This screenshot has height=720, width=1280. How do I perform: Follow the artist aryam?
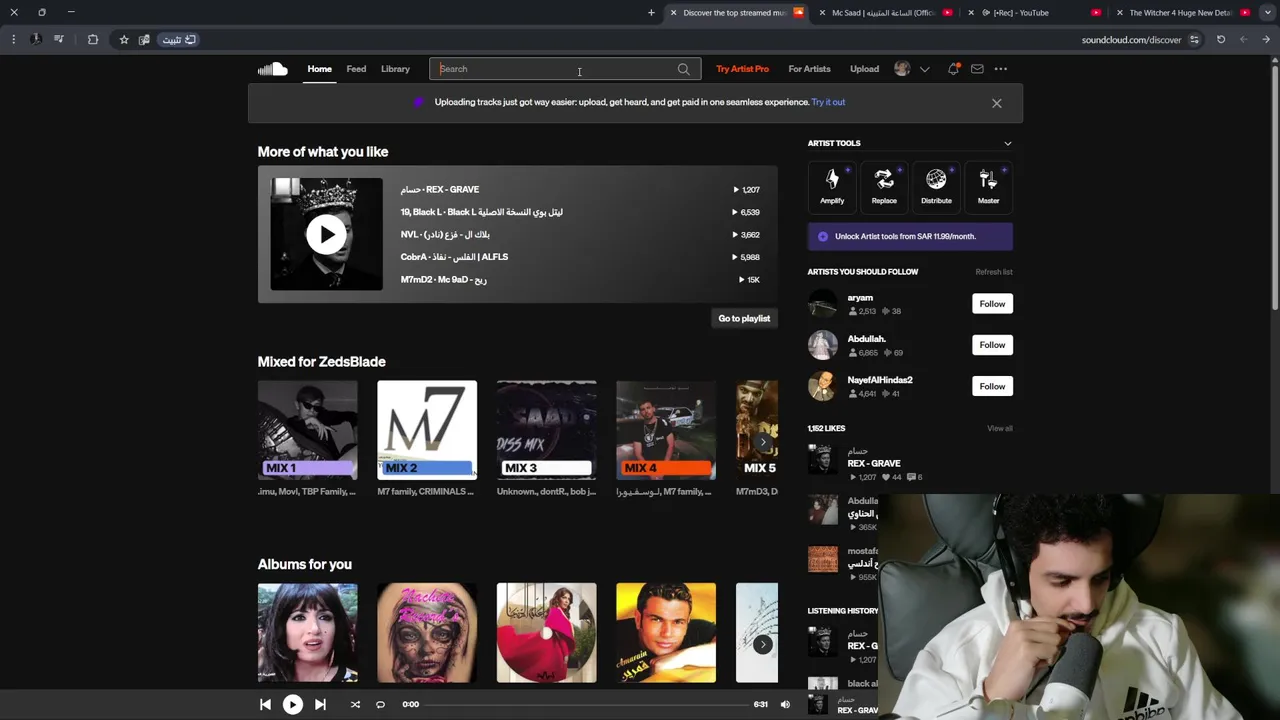click(x=992, y=304)
